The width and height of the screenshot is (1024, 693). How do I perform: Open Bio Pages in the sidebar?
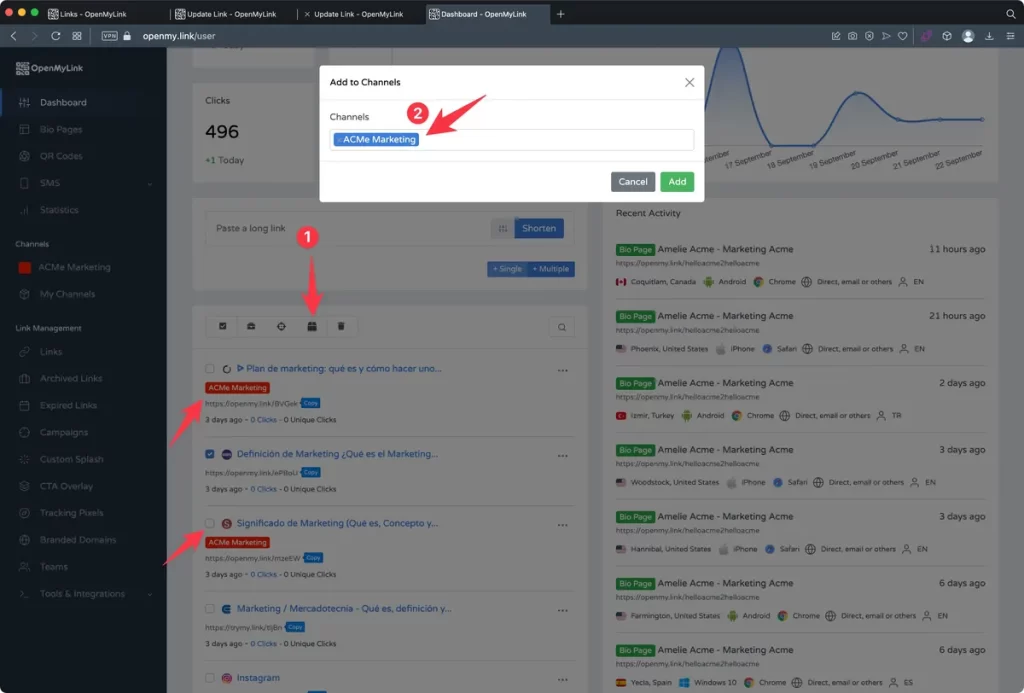point(61,130)
